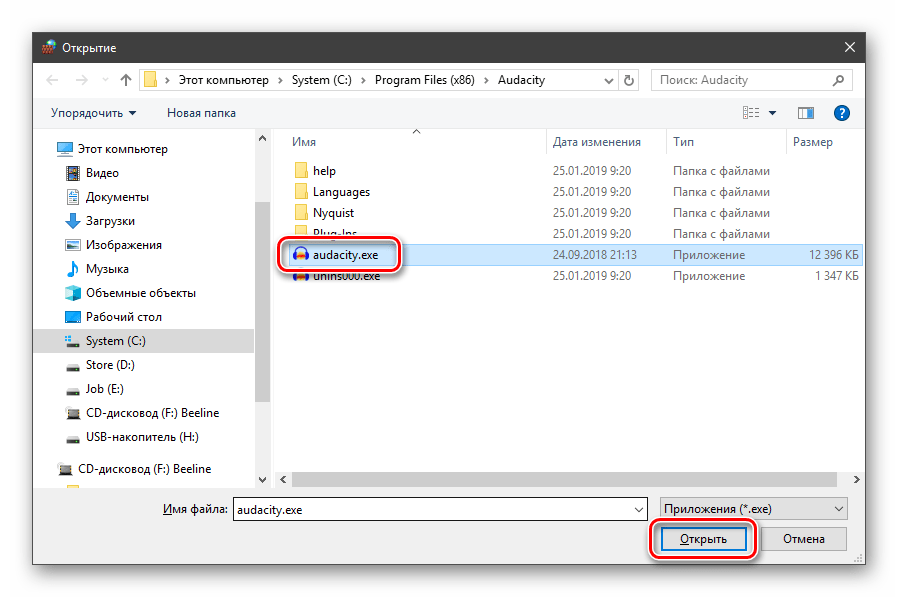Expand the address bar history dropdown arrow
The width and height of the screenshot is (898, 597).
(x=608, y=80)
